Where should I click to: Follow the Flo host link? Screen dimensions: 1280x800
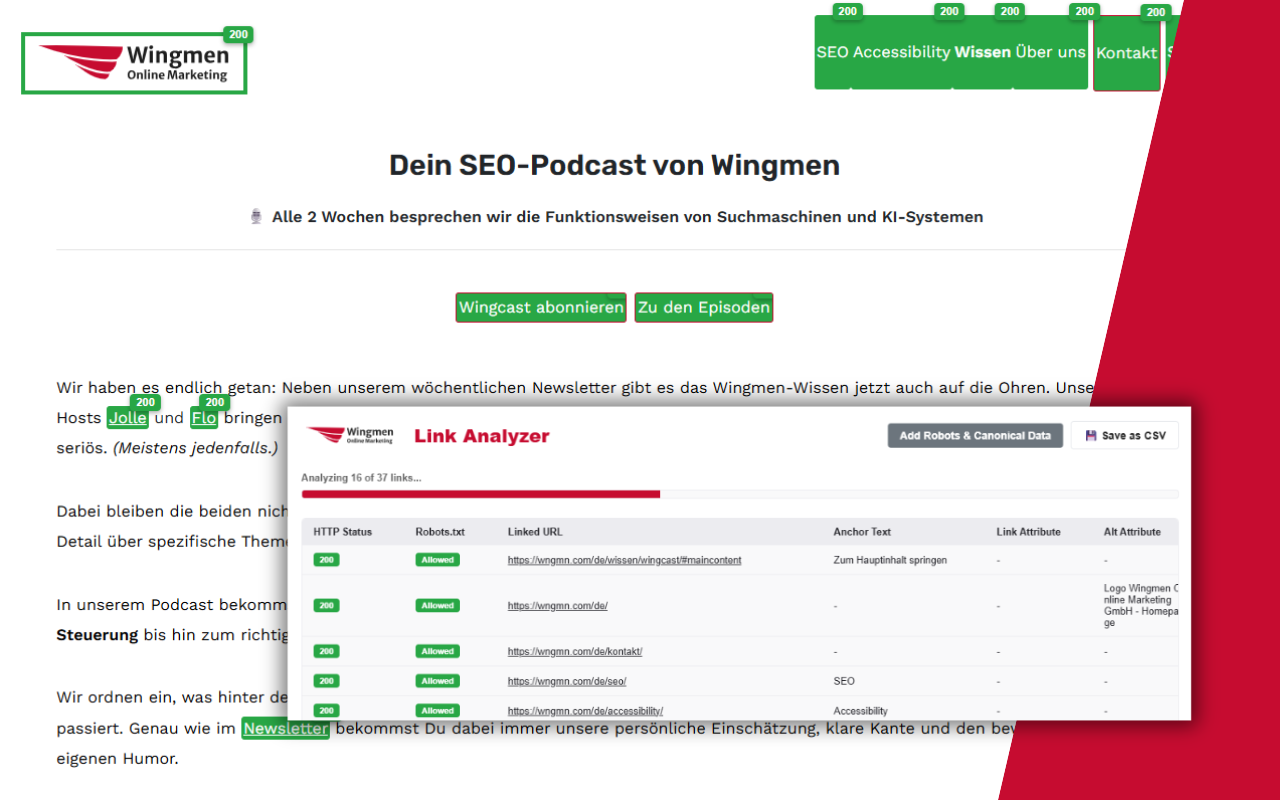[203, 418]
